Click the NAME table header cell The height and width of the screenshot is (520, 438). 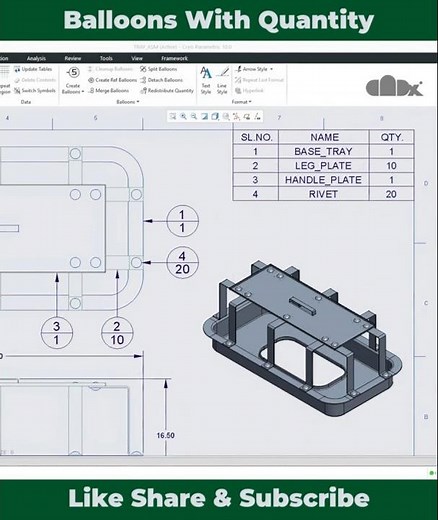coord(324,137)
